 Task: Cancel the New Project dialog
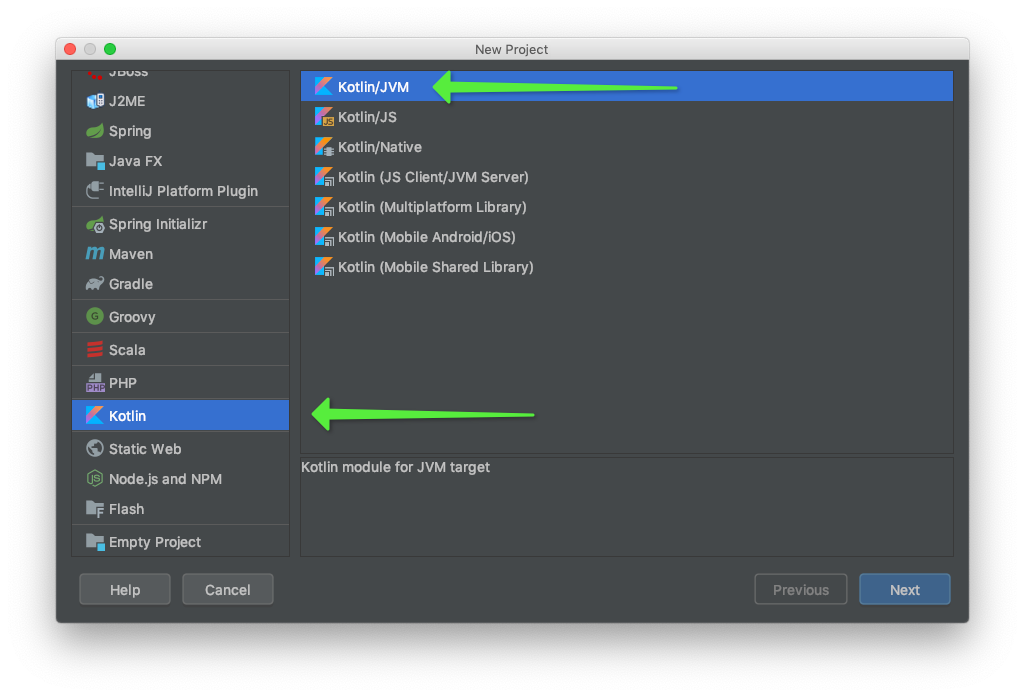[227, 590]
